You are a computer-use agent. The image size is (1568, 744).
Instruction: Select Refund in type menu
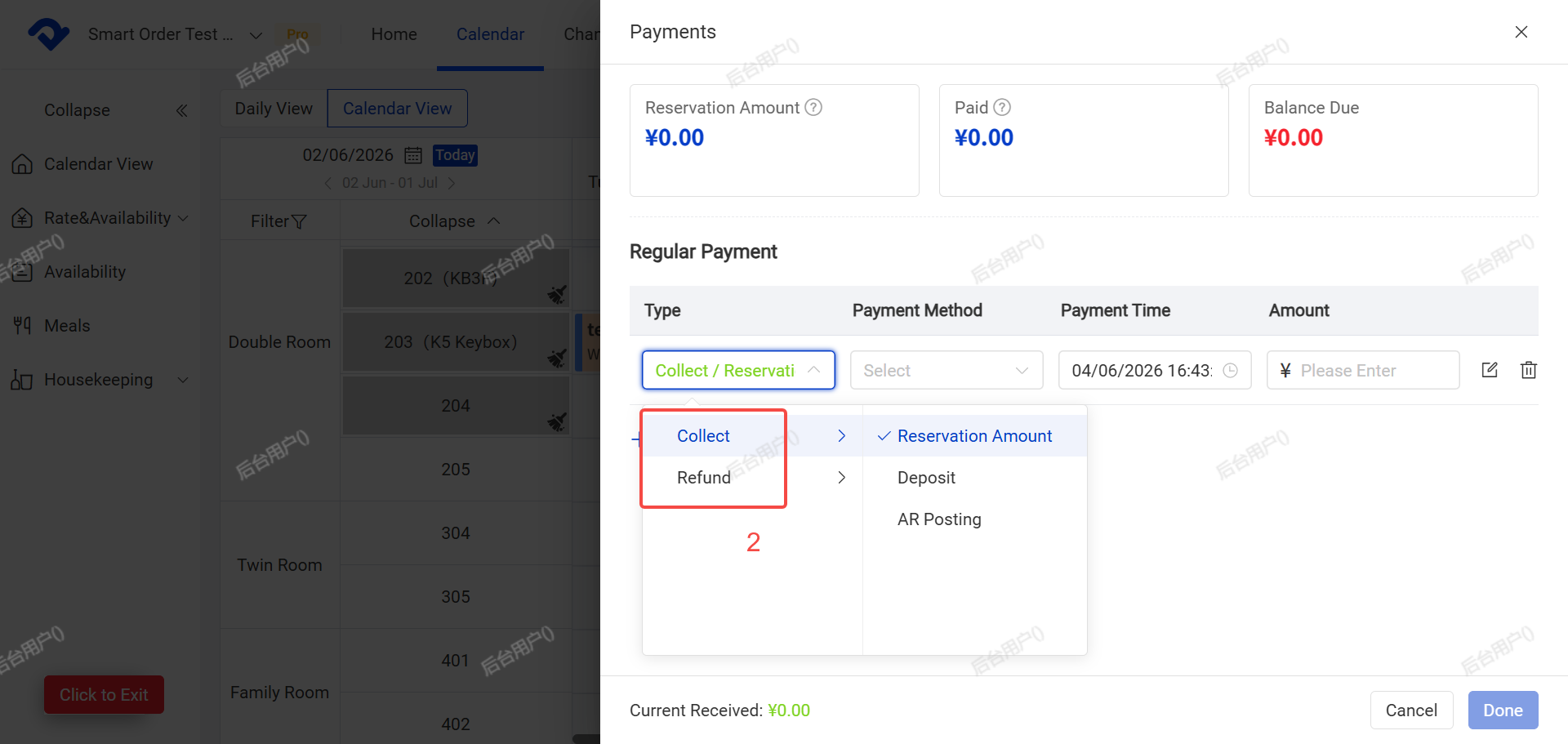704,478
